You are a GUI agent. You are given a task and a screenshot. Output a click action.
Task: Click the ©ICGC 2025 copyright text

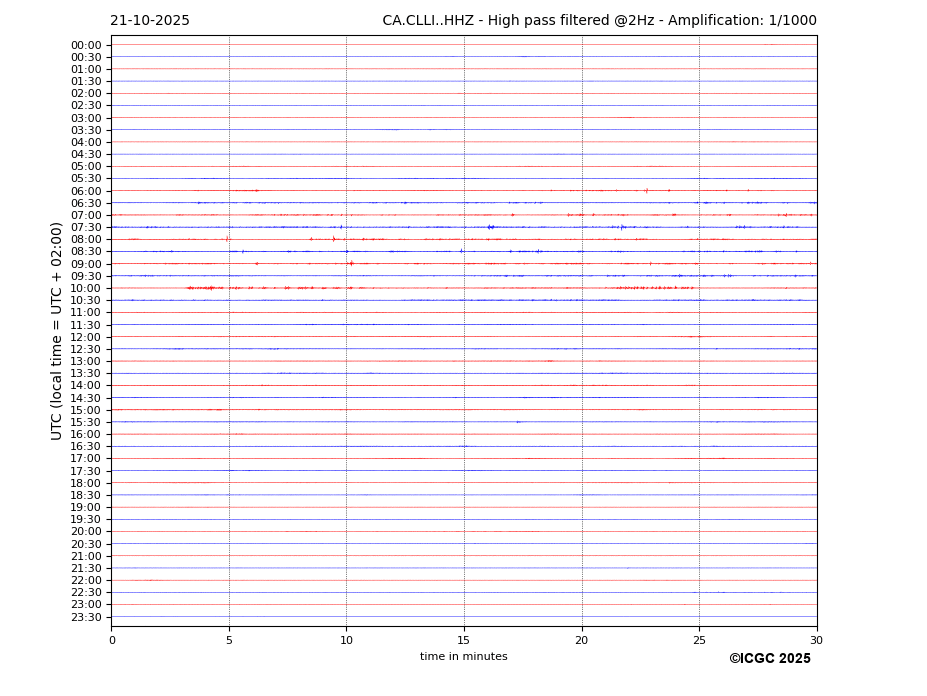(769, 659)
